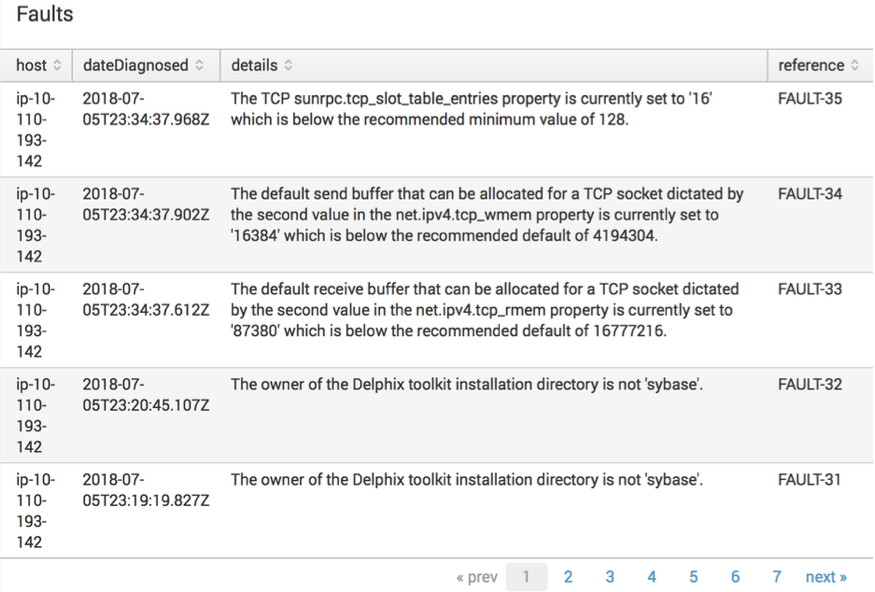Sort table by host column header
875x592 pixels.
31,66
